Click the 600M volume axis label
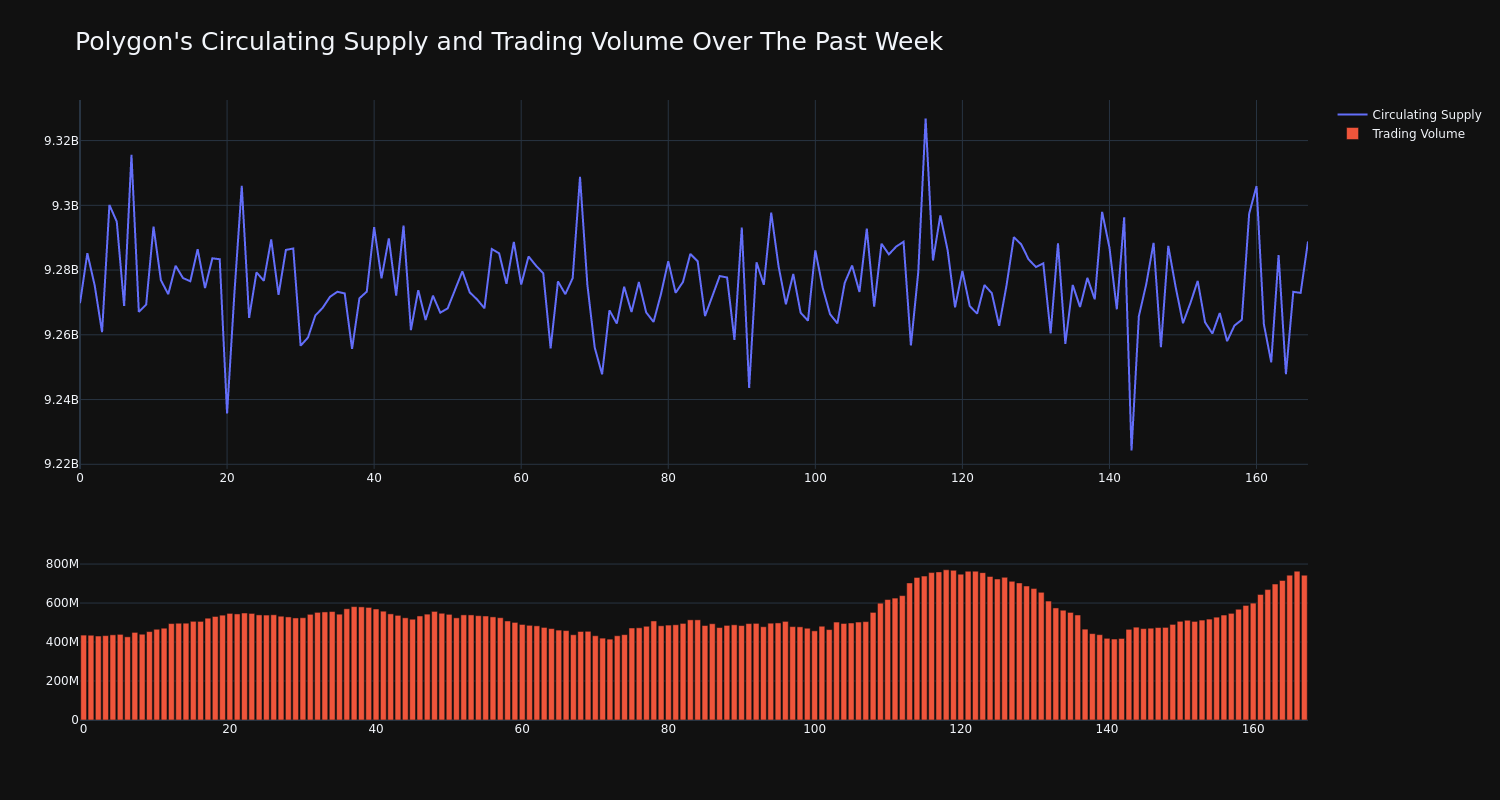Screen dimensions: 1500x800 coord(62,603)
